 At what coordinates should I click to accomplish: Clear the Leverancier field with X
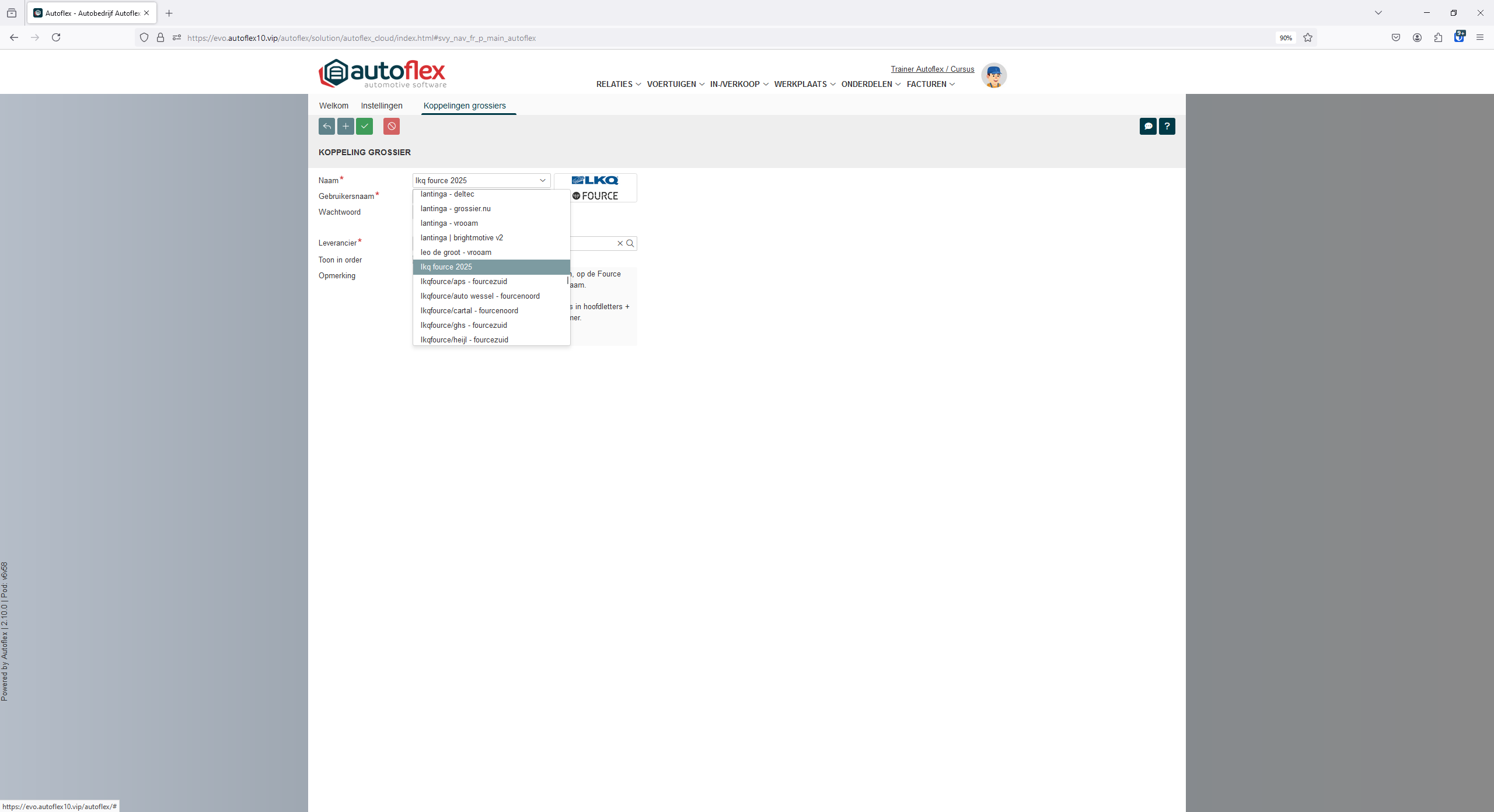620,243
